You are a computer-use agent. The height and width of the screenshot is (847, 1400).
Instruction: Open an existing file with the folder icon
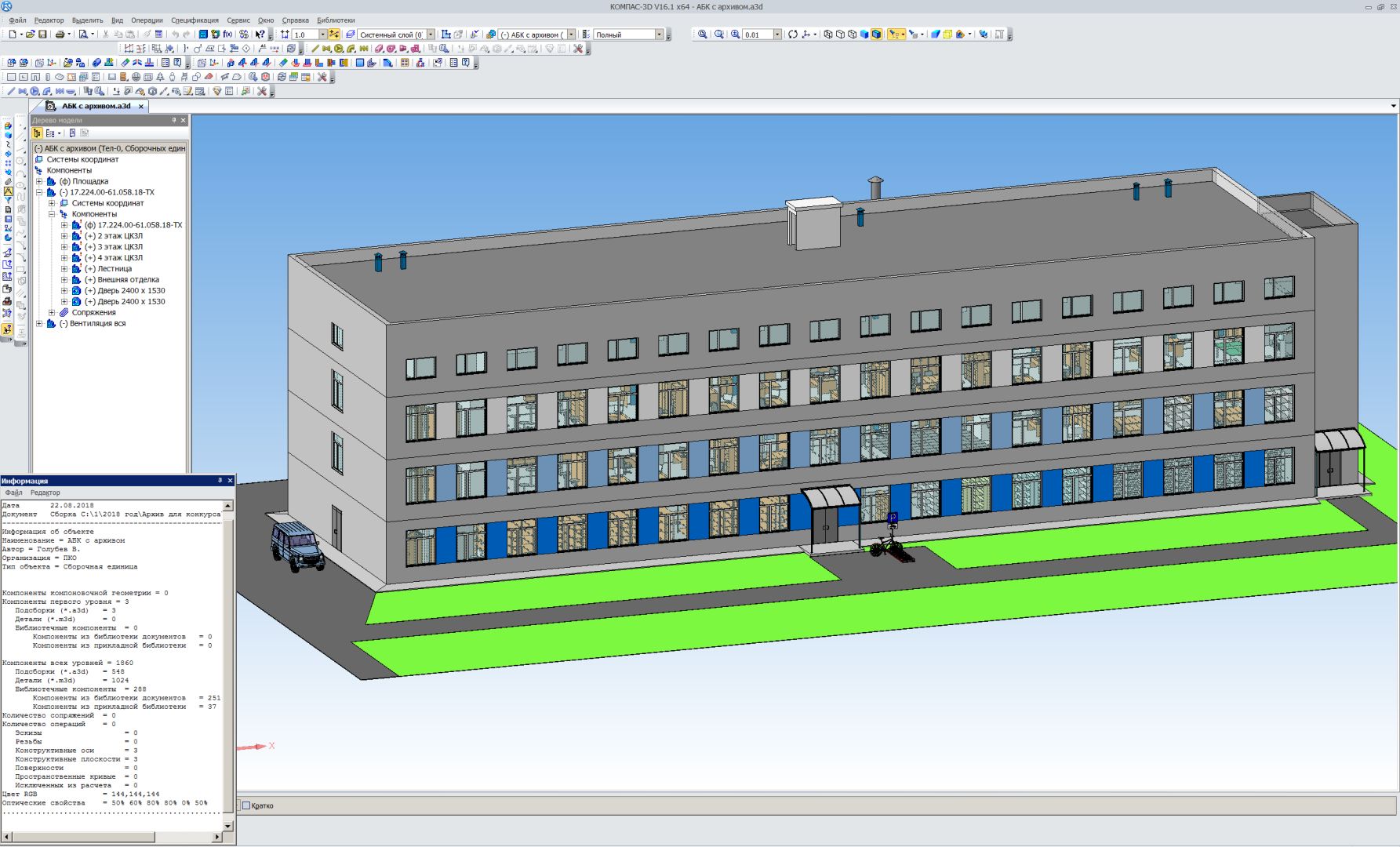point(30,35)
